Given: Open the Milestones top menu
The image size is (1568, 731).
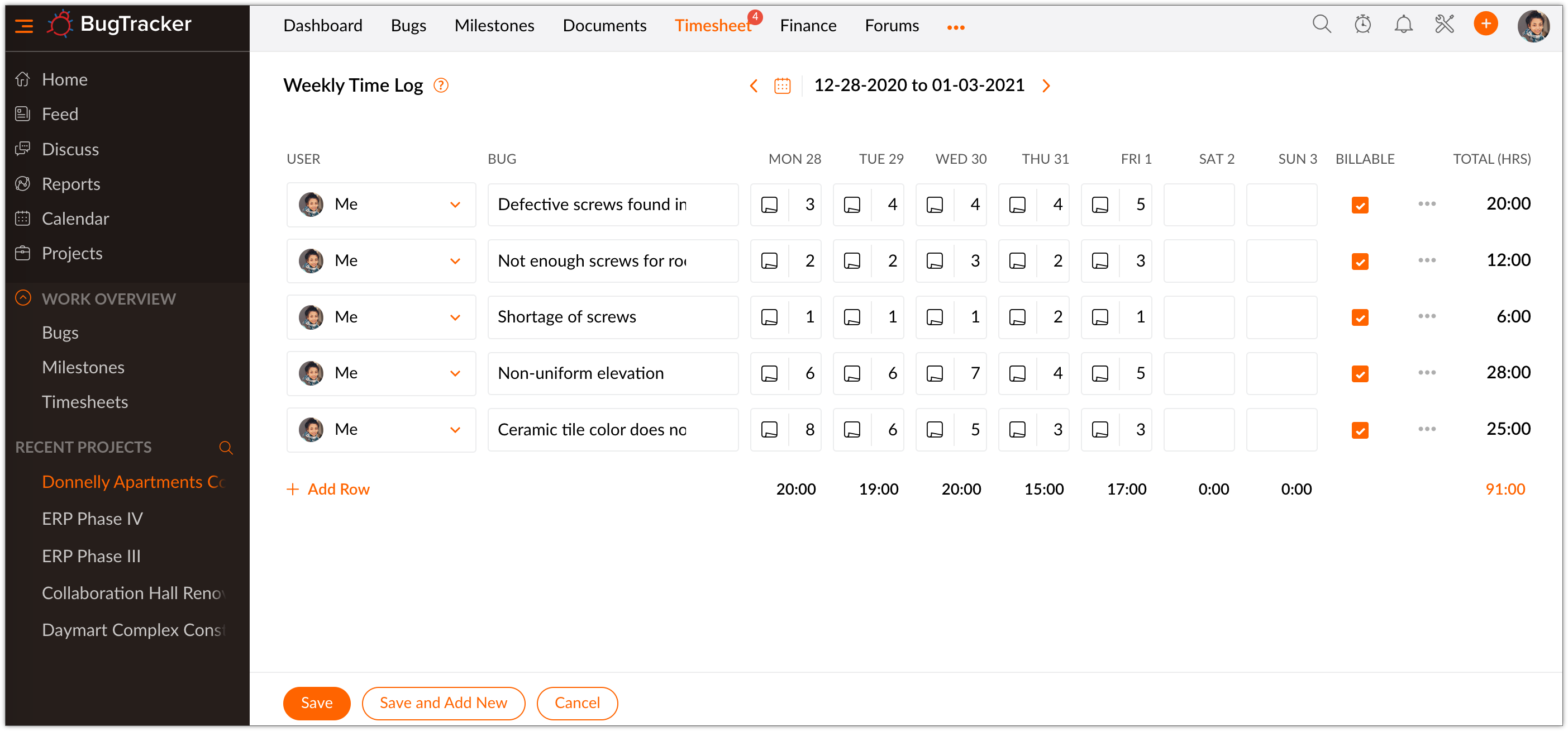Looking at the screenshot, I should (494, 26).
